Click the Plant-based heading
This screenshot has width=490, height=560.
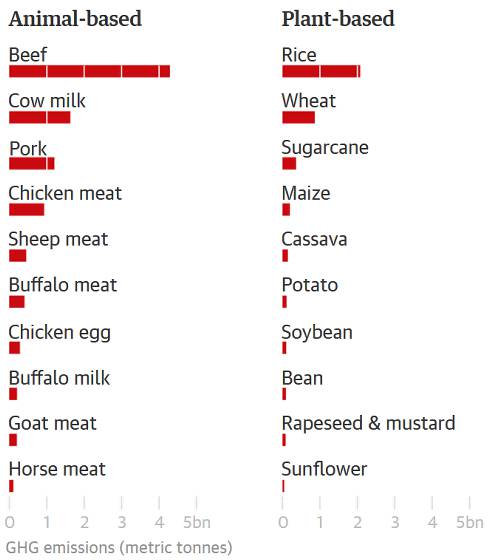tap(338, 19)
